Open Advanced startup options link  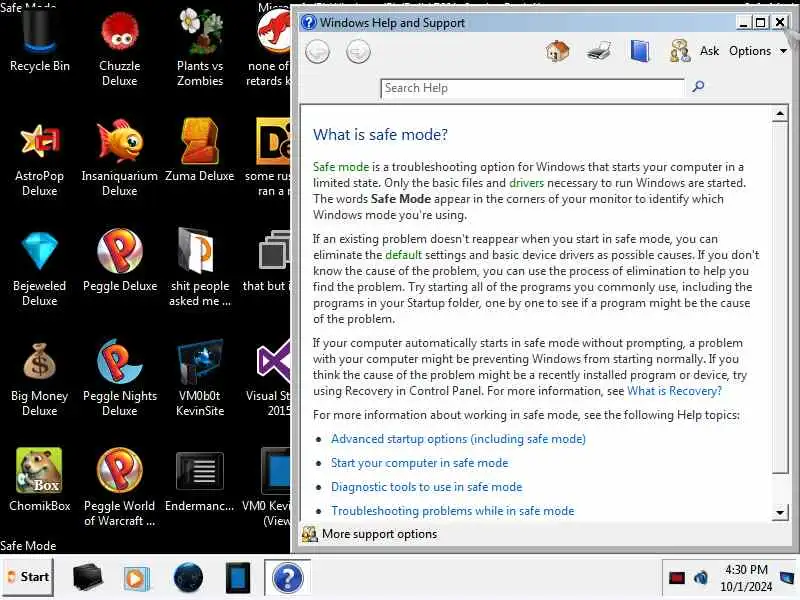[458, 439]
